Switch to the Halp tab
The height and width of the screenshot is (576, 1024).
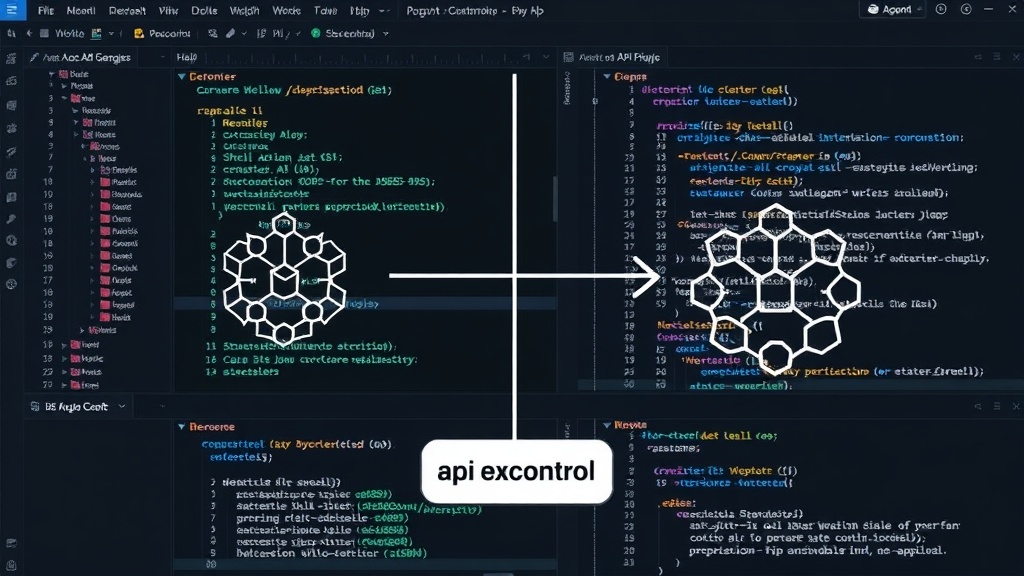(187, 57)
